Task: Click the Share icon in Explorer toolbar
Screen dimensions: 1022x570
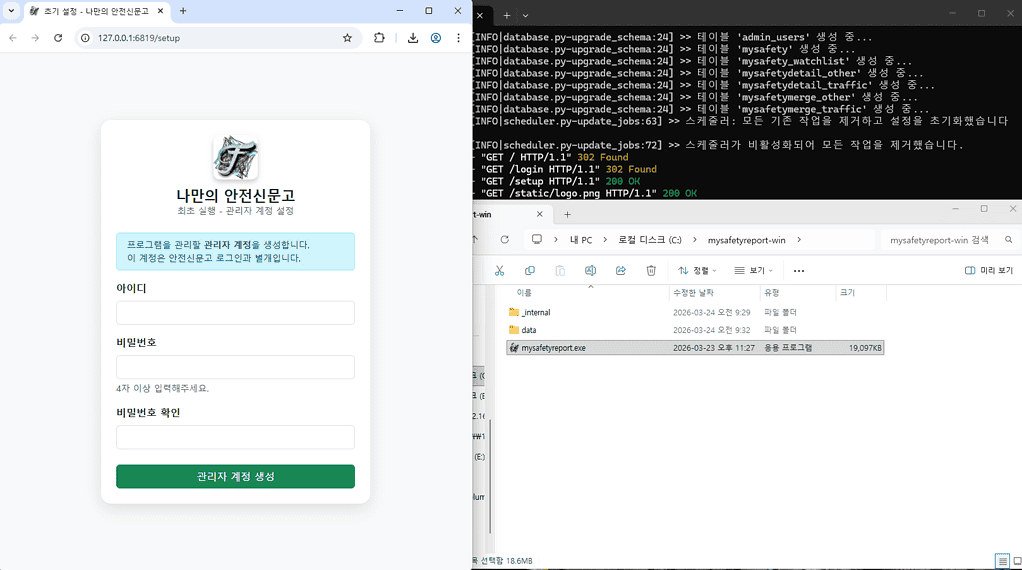Action: 621,271
